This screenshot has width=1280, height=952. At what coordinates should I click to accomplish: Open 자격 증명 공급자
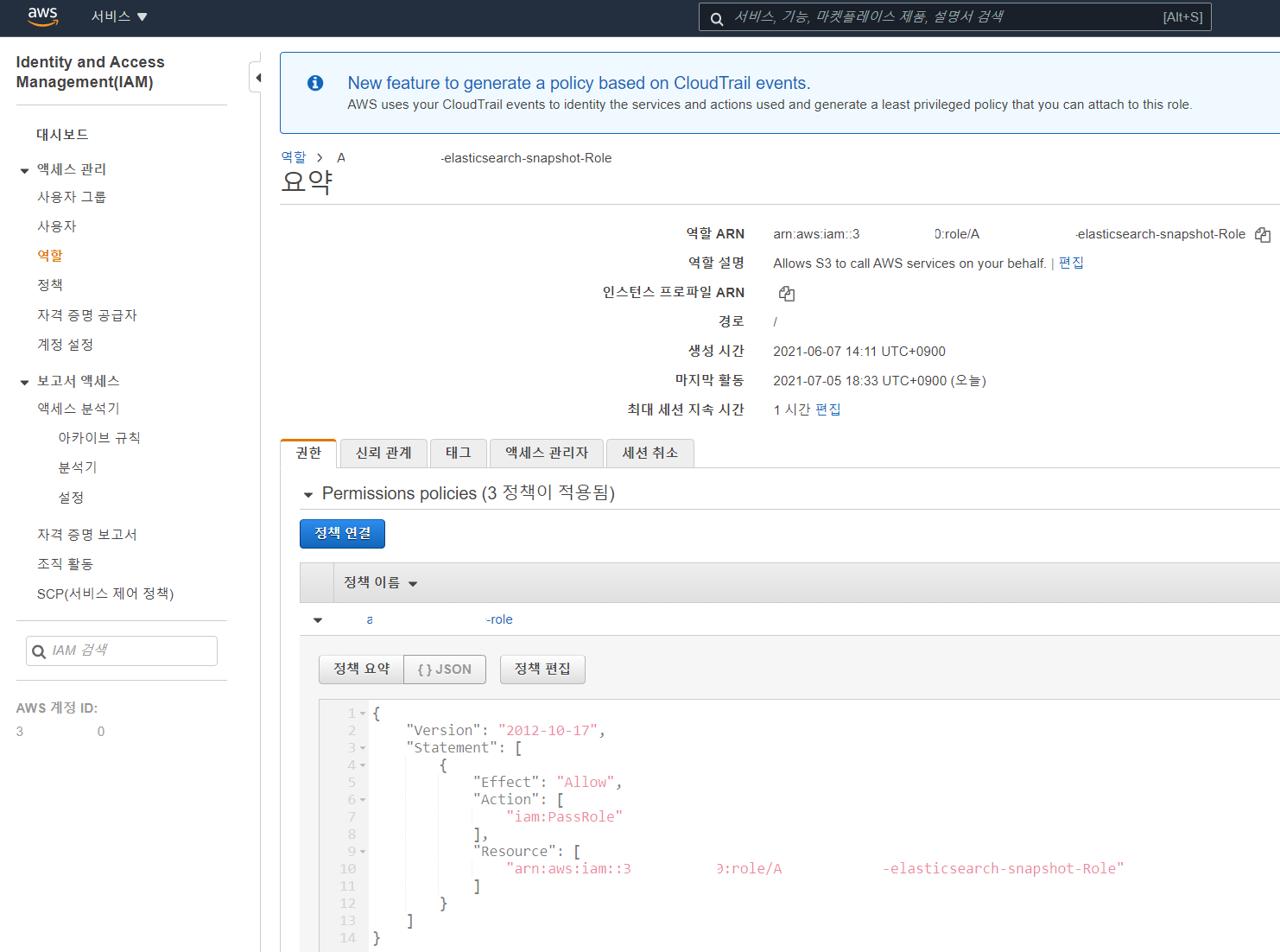(87, 315)
